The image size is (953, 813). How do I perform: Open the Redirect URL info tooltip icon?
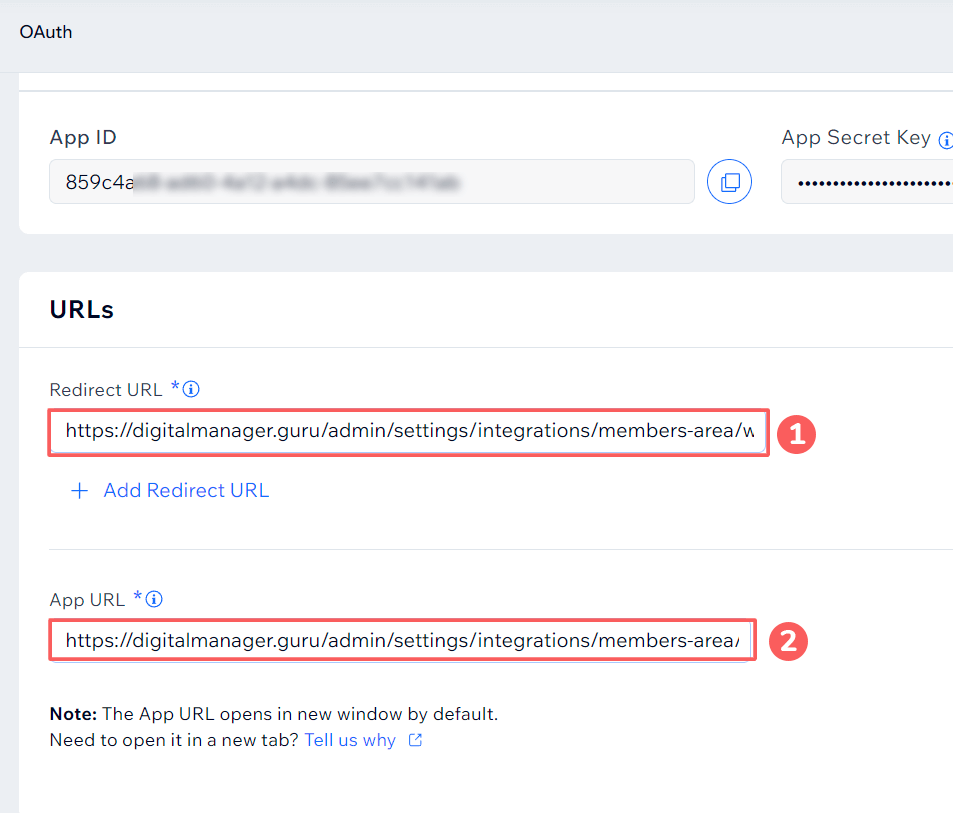(191, 389)
